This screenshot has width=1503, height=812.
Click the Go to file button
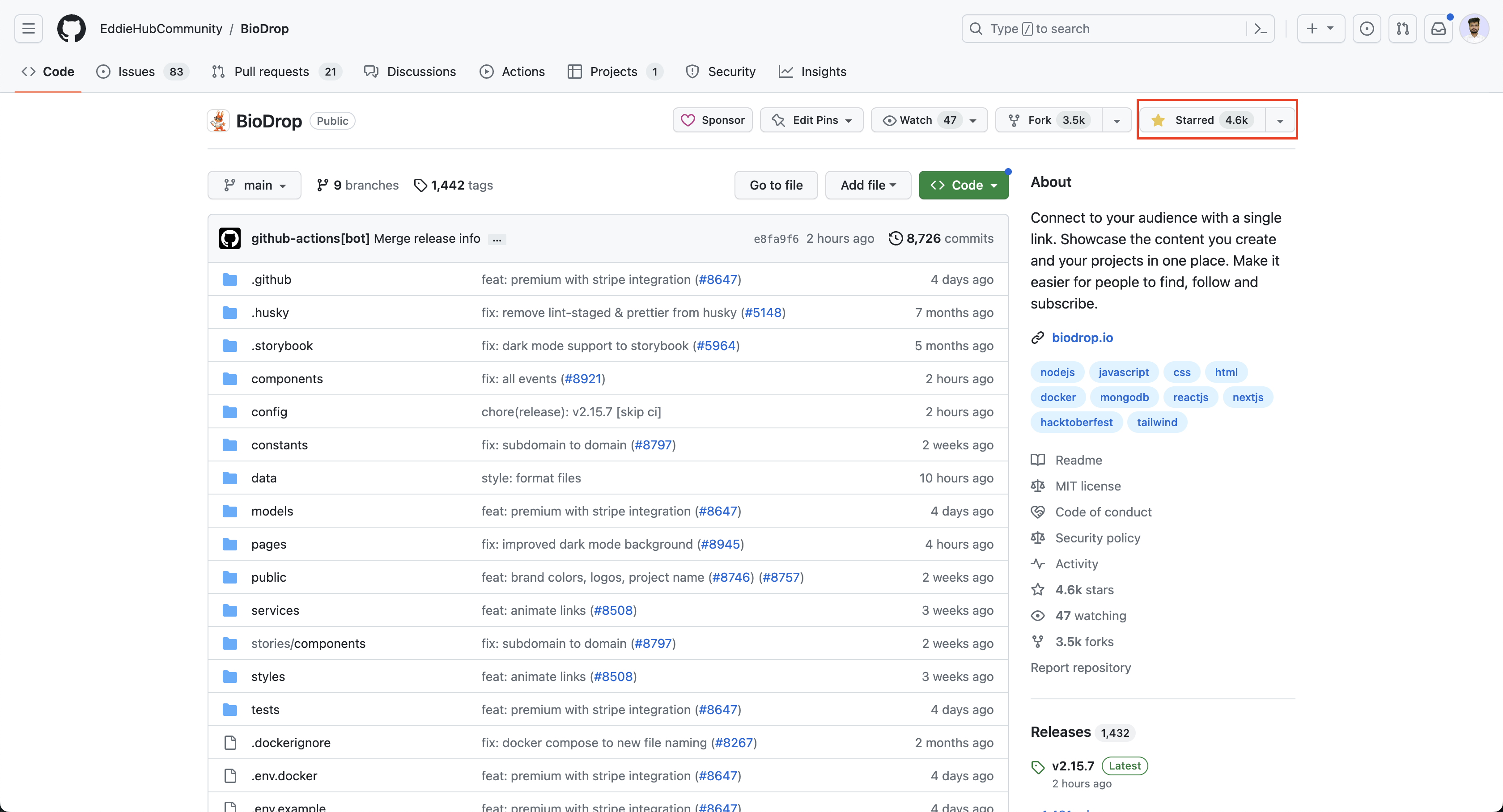click(x=776, y=185)
